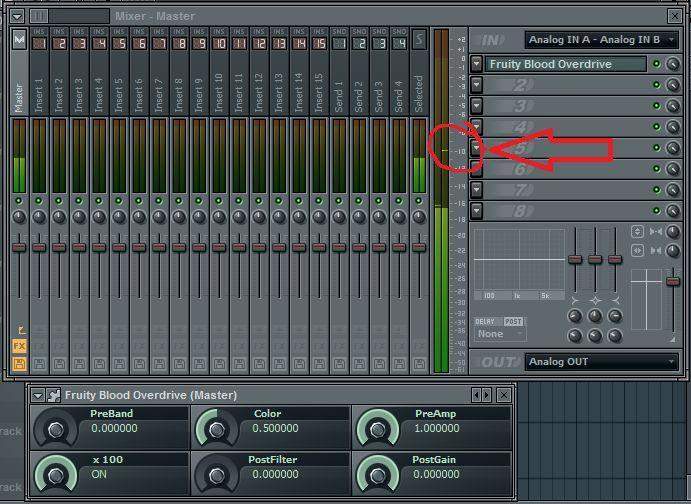Screen dimensions: 691x504
Task: Open effect slot 5 dropdown arrow
Action: 478,148
